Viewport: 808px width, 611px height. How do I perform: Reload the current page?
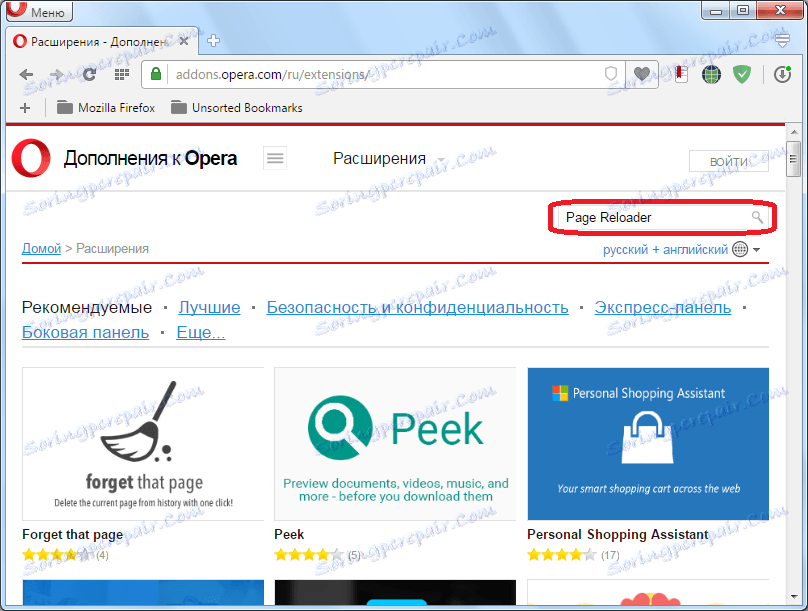(x=89, y=74)
